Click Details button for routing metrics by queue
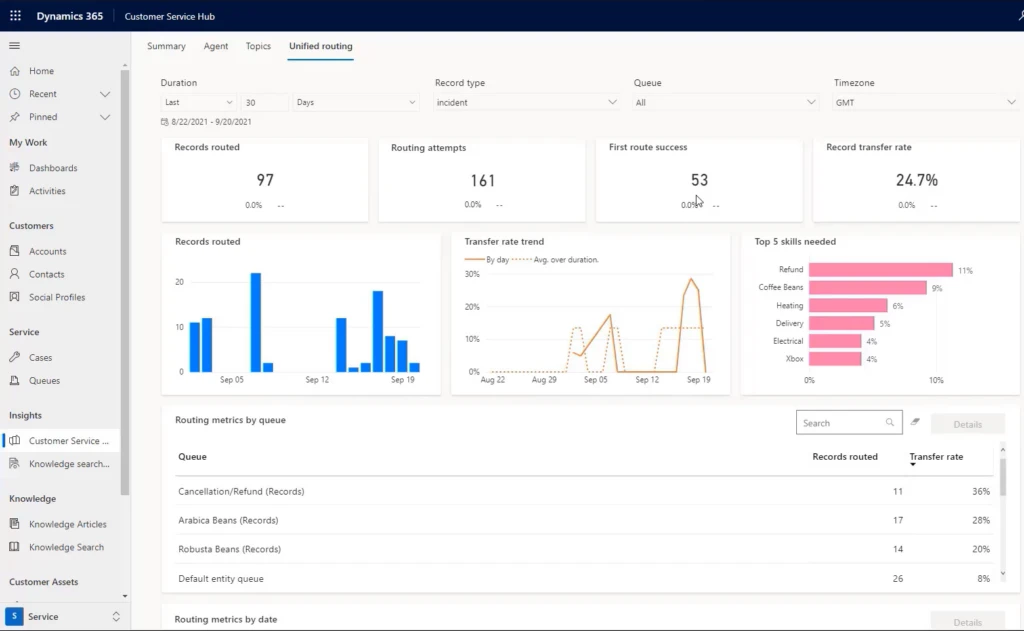 (x=967, y=424)
